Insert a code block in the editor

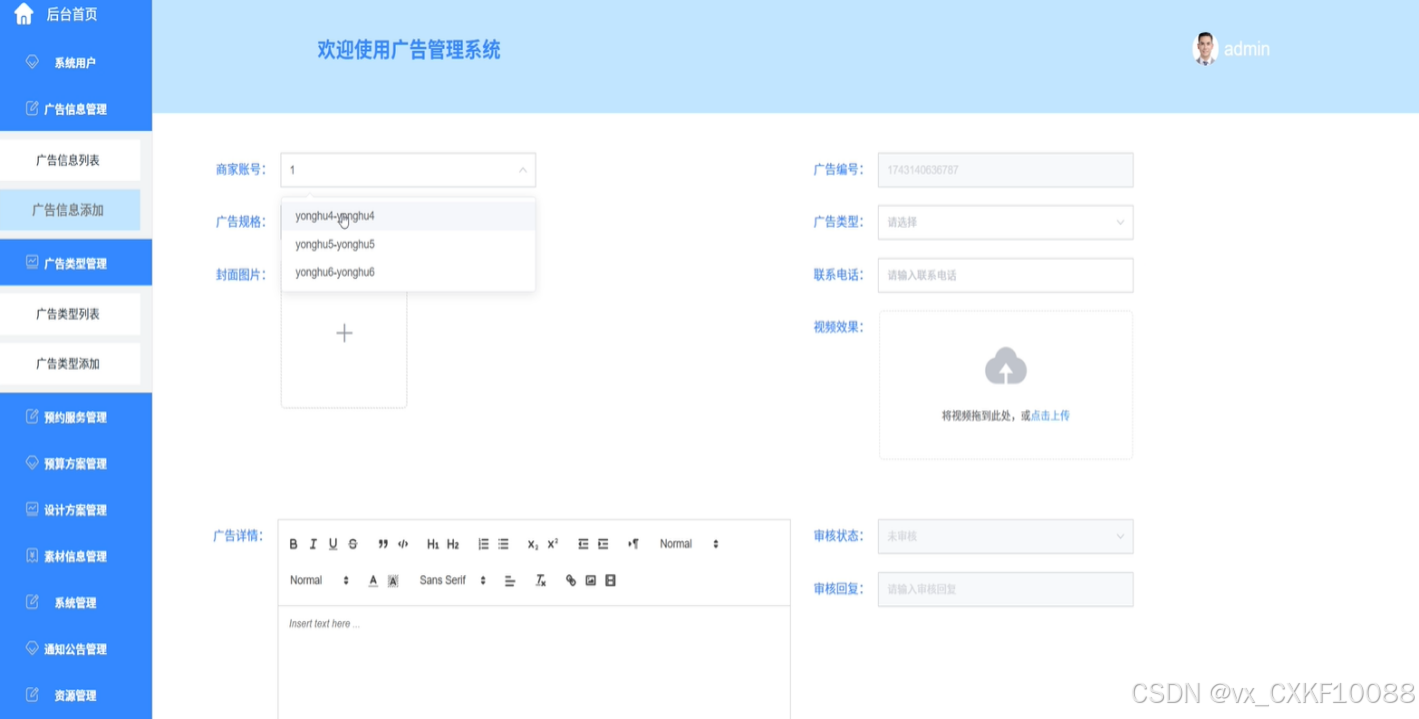pyautogui.click(x=403, y=544)
